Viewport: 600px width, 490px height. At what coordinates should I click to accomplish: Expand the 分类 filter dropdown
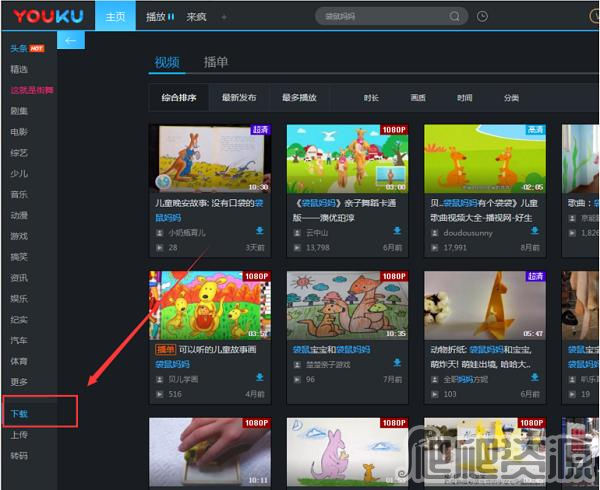pos(511,98)
